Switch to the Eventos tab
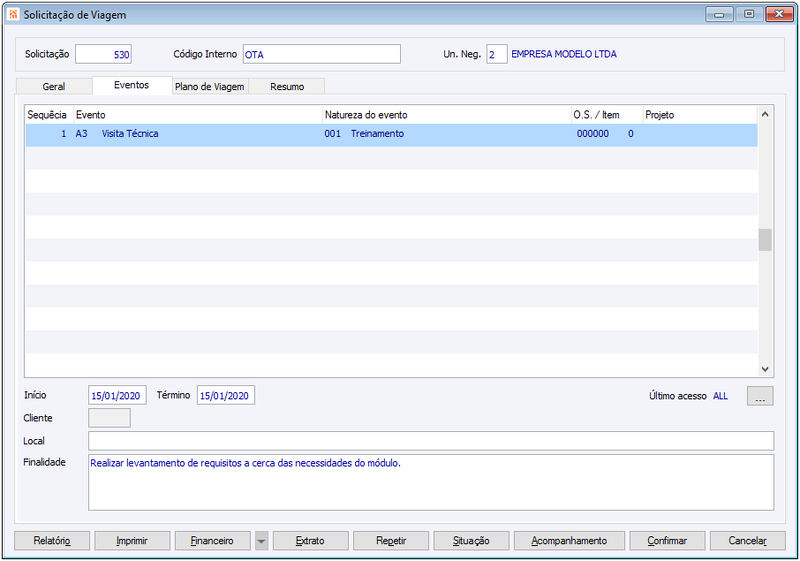The height and width of the screenshot is (561, 800). (132, 85)
